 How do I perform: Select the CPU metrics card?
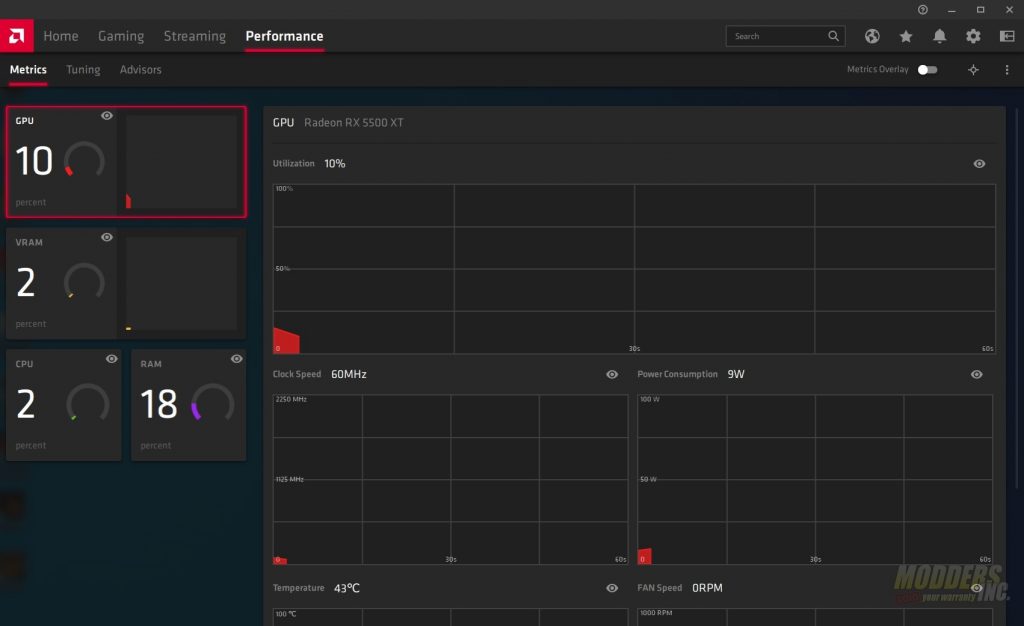63,405
